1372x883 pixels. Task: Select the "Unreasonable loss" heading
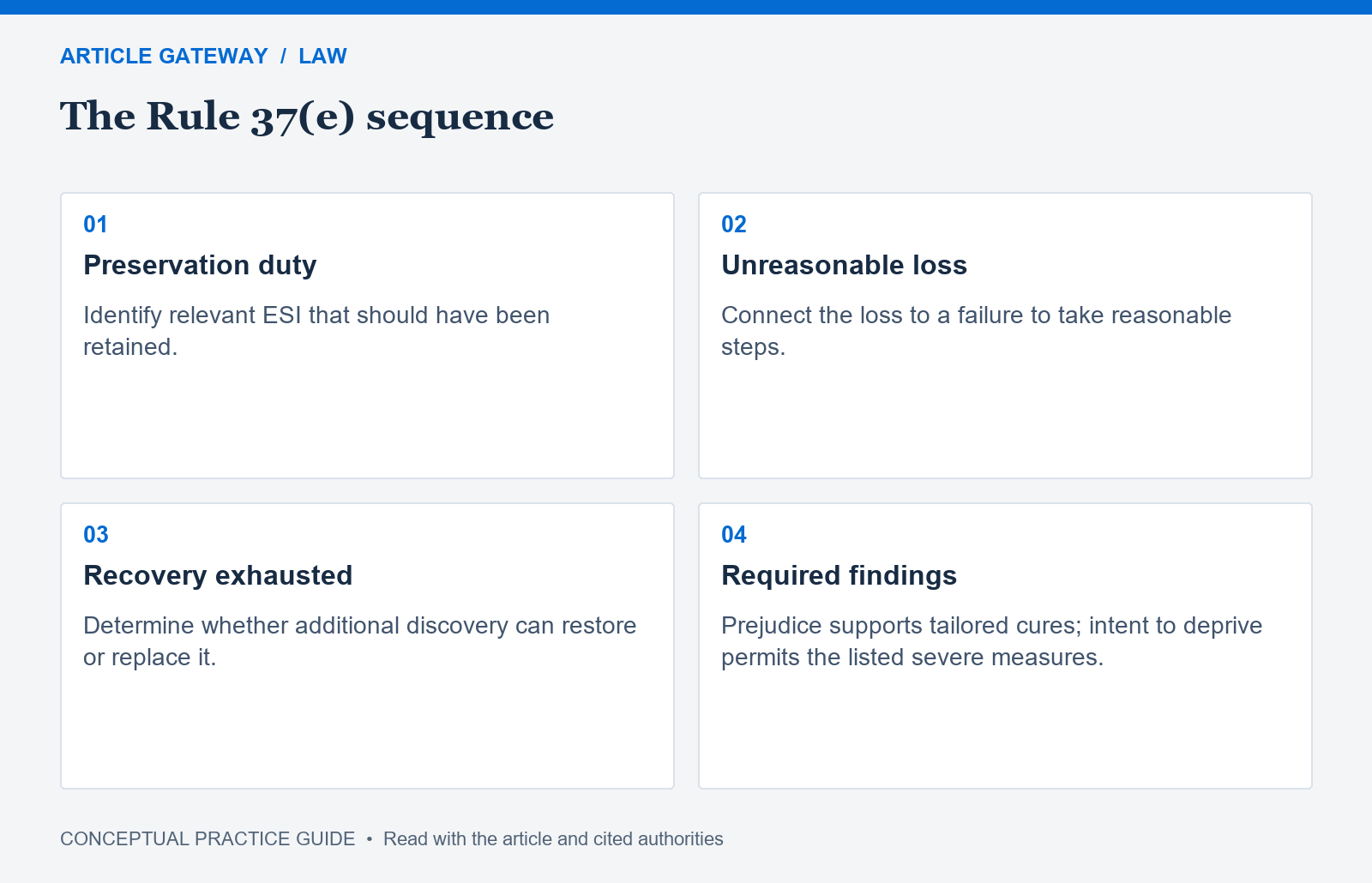844,265
